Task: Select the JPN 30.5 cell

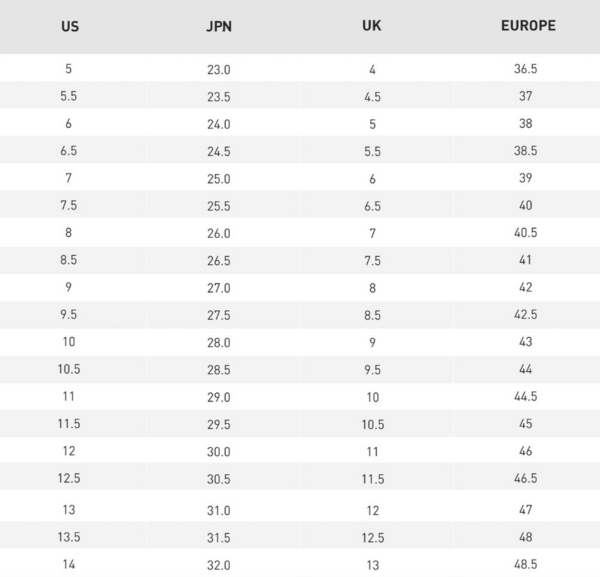Action: [218, 479]
